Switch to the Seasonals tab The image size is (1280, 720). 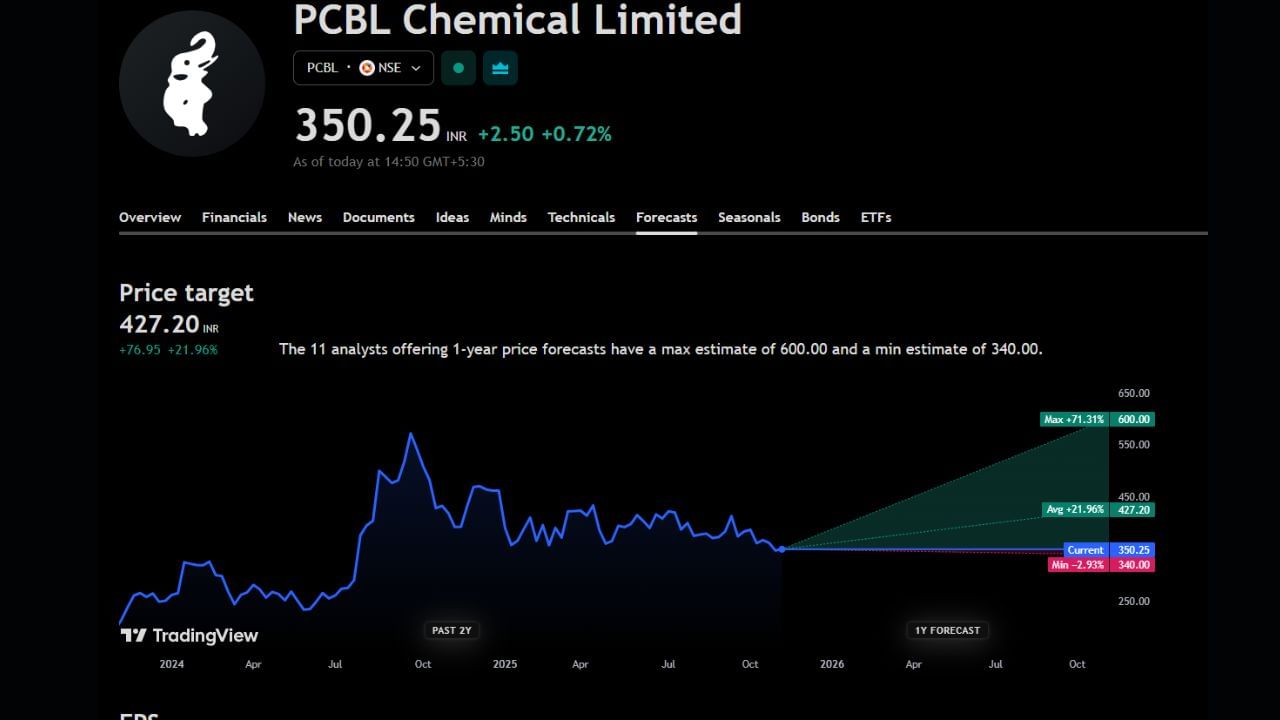[749, 217]
